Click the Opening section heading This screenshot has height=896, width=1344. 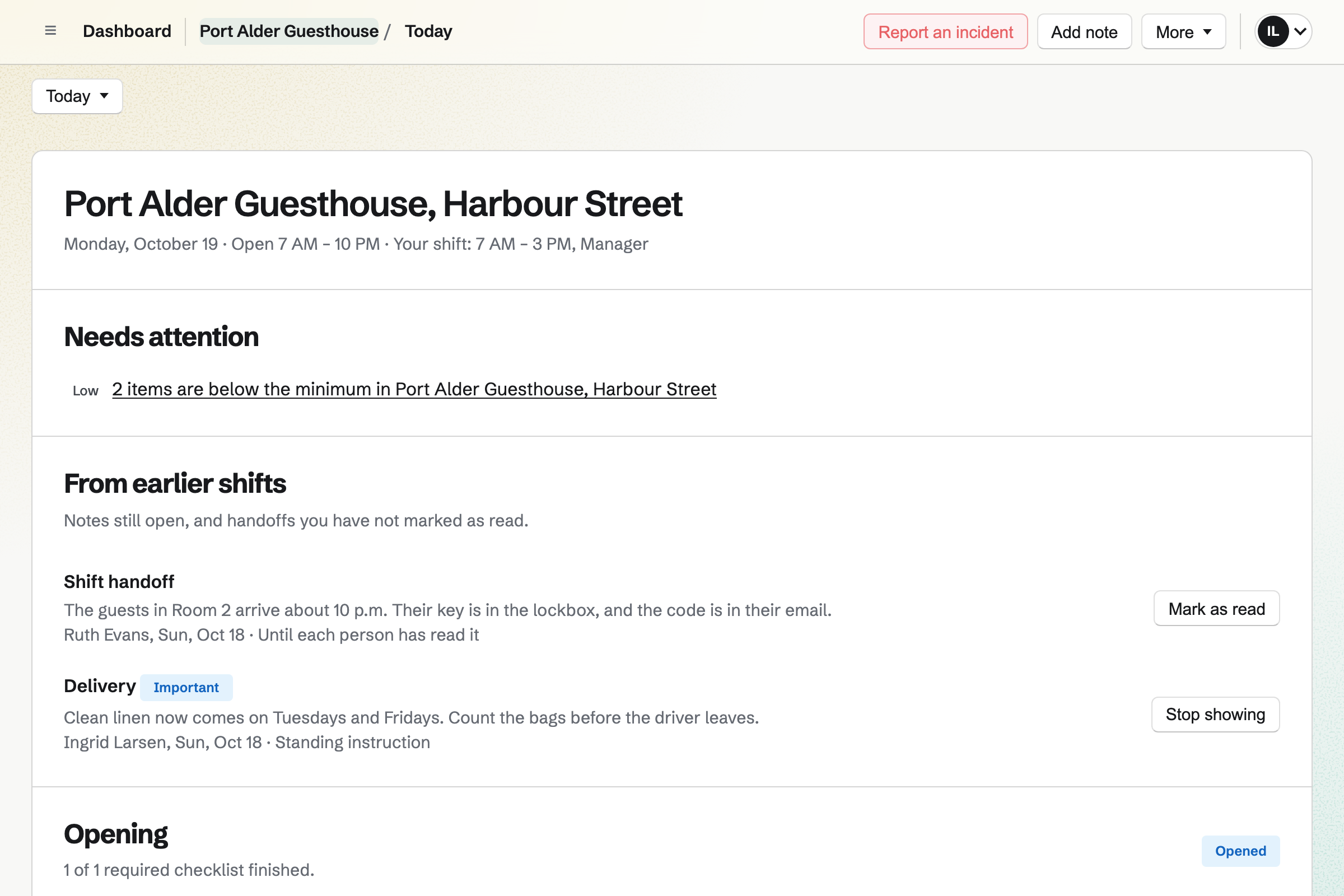point(116,834)
